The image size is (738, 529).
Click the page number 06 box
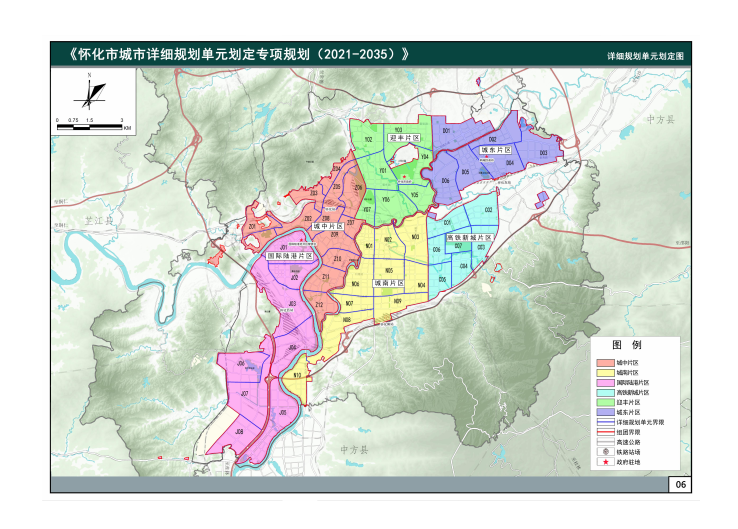(x=679, y=485)
